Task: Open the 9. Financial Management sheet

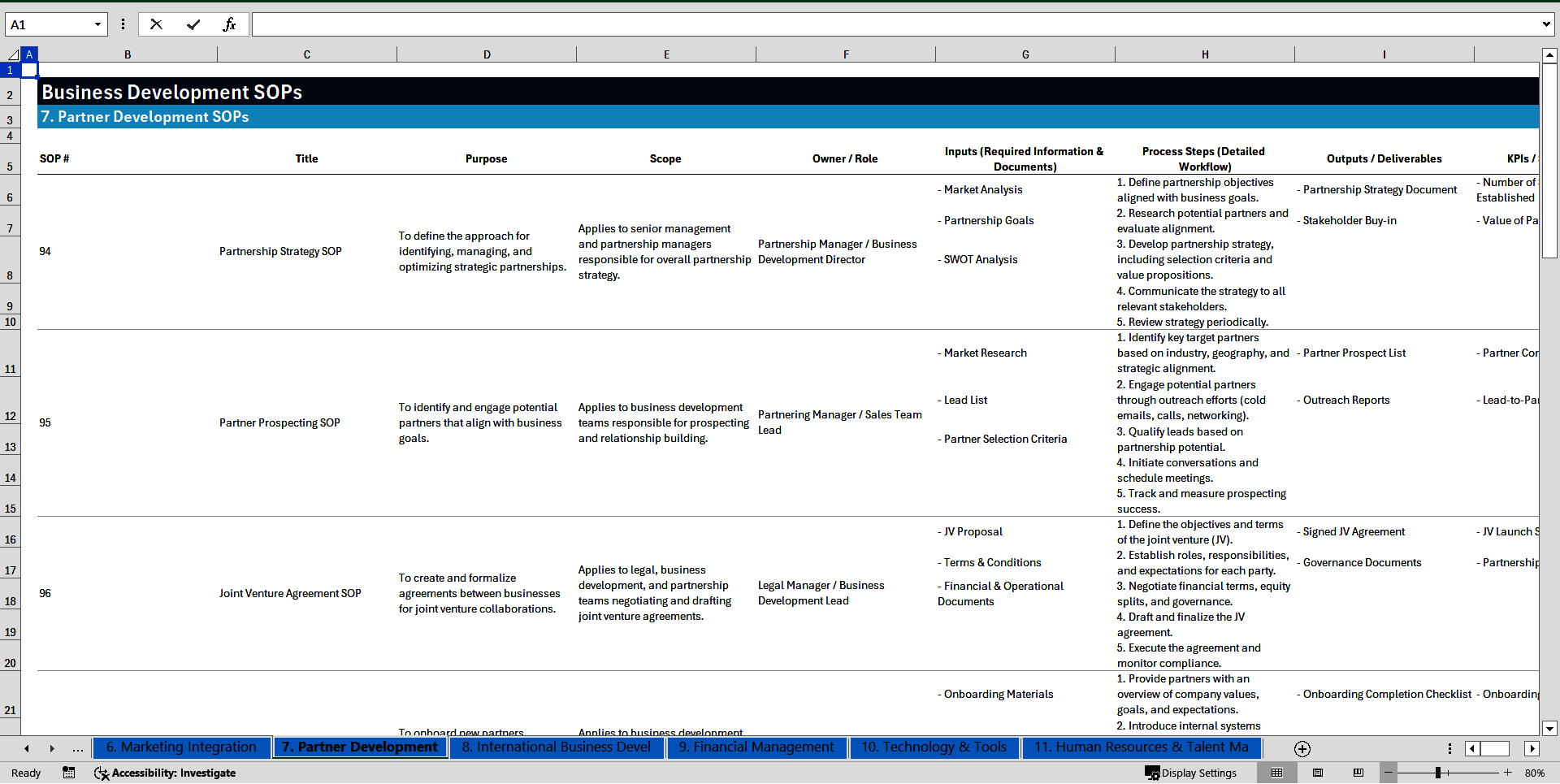Action: click(x=756, y=747)
